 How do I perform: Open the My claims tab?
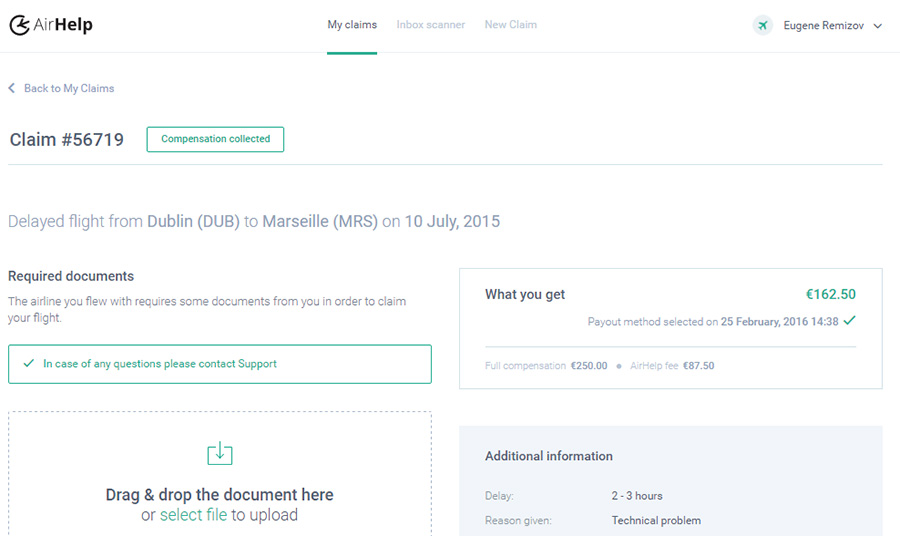352,25
